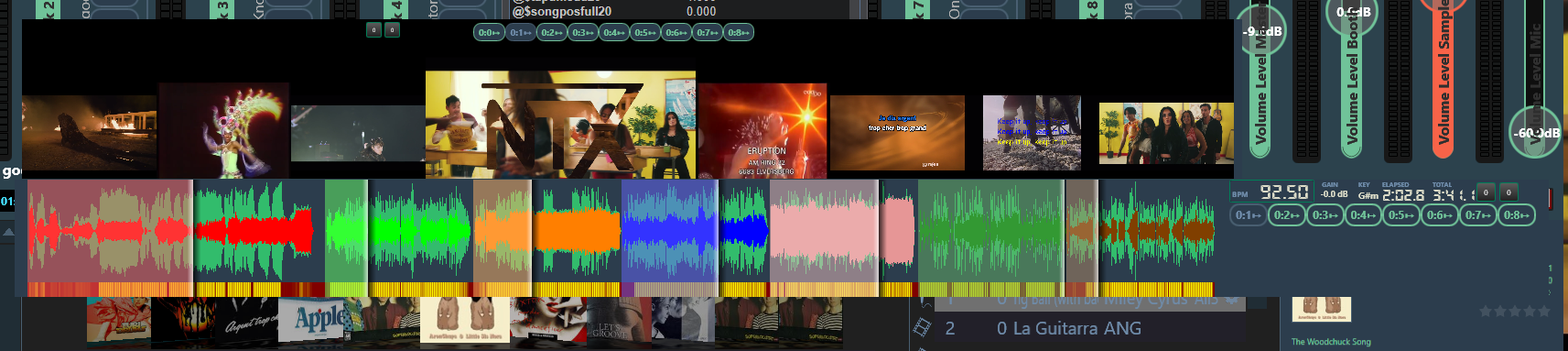The height and width of the screenshot is (351, 1568).
Task: Click the G#m key readout
Action: coord(1368,195)
